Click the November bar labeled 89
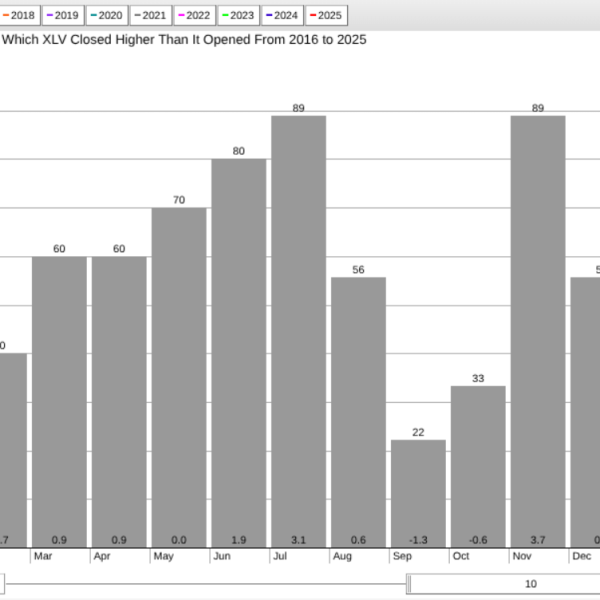 click(538, 332)
